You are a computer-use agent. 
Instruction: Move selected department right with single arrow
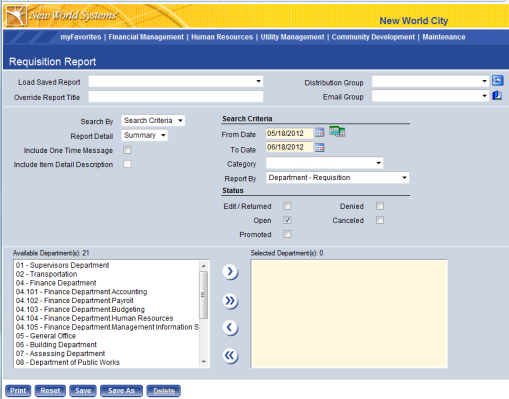(230, 272)
